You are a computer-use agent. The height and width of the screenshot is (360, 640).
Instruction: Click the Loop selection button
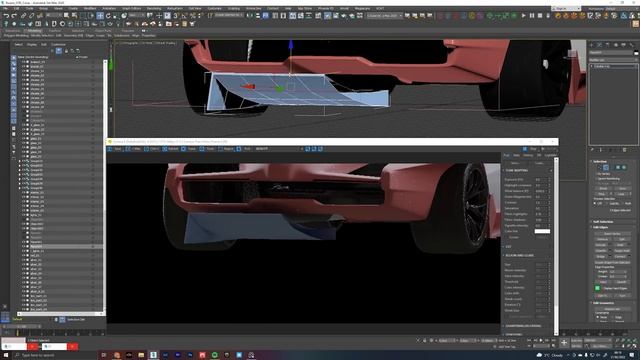[x=621, y=194]
